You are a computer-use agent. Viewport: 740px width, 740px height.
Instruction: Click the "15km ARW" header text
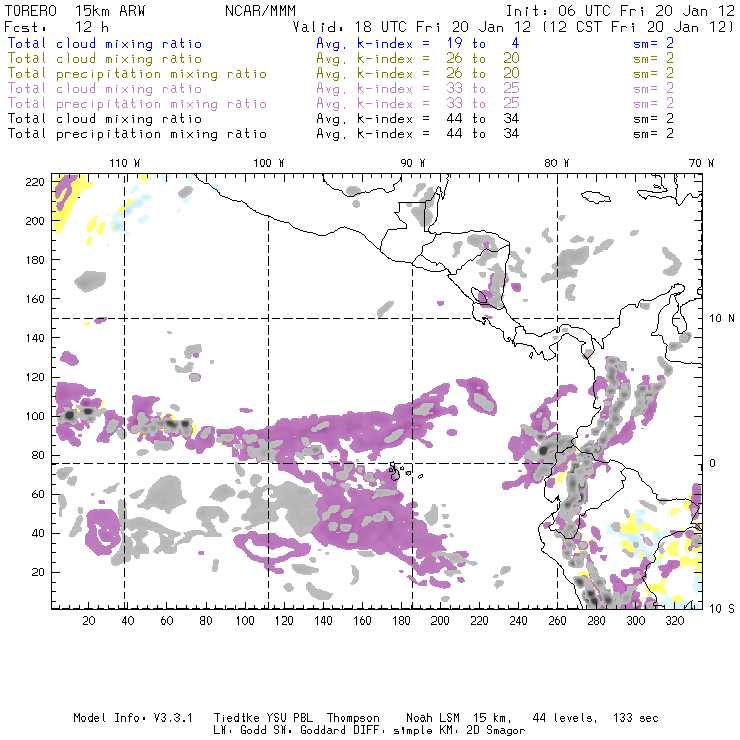[109, 11]
